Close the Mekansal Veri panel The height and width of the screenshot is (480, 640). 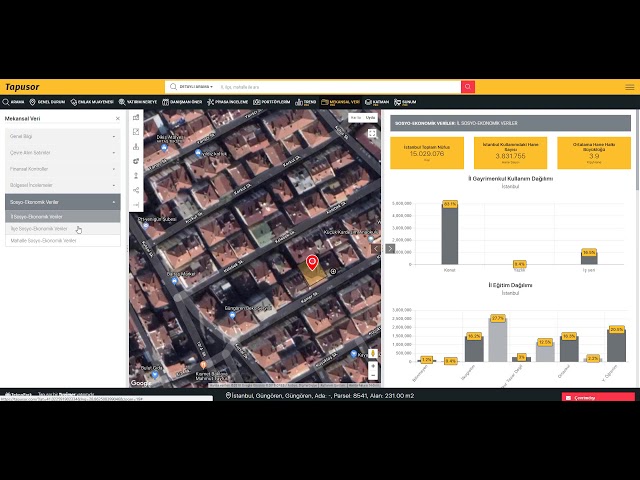(x=118, y=118)
